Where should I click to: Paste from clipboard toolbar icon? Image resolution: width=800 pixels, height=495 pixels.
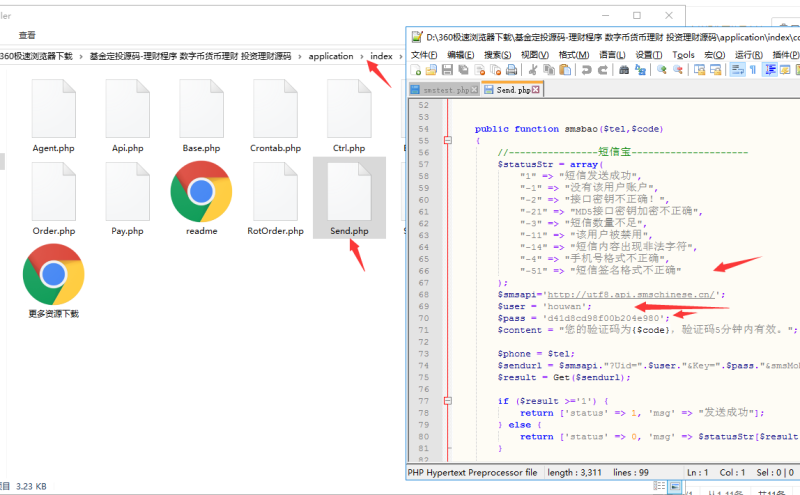[x=565, y=70]
